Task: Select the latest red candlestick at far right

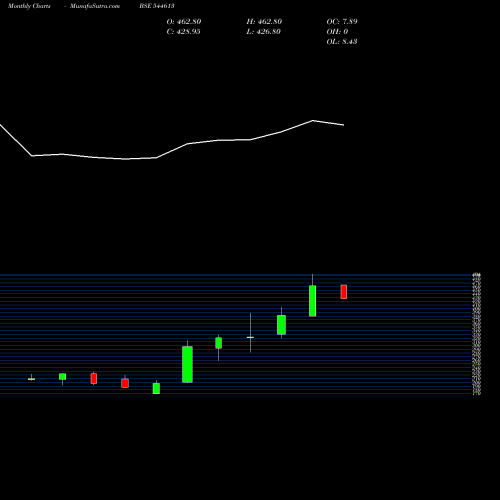Action: pyautogui.click(x=344, y=292)
